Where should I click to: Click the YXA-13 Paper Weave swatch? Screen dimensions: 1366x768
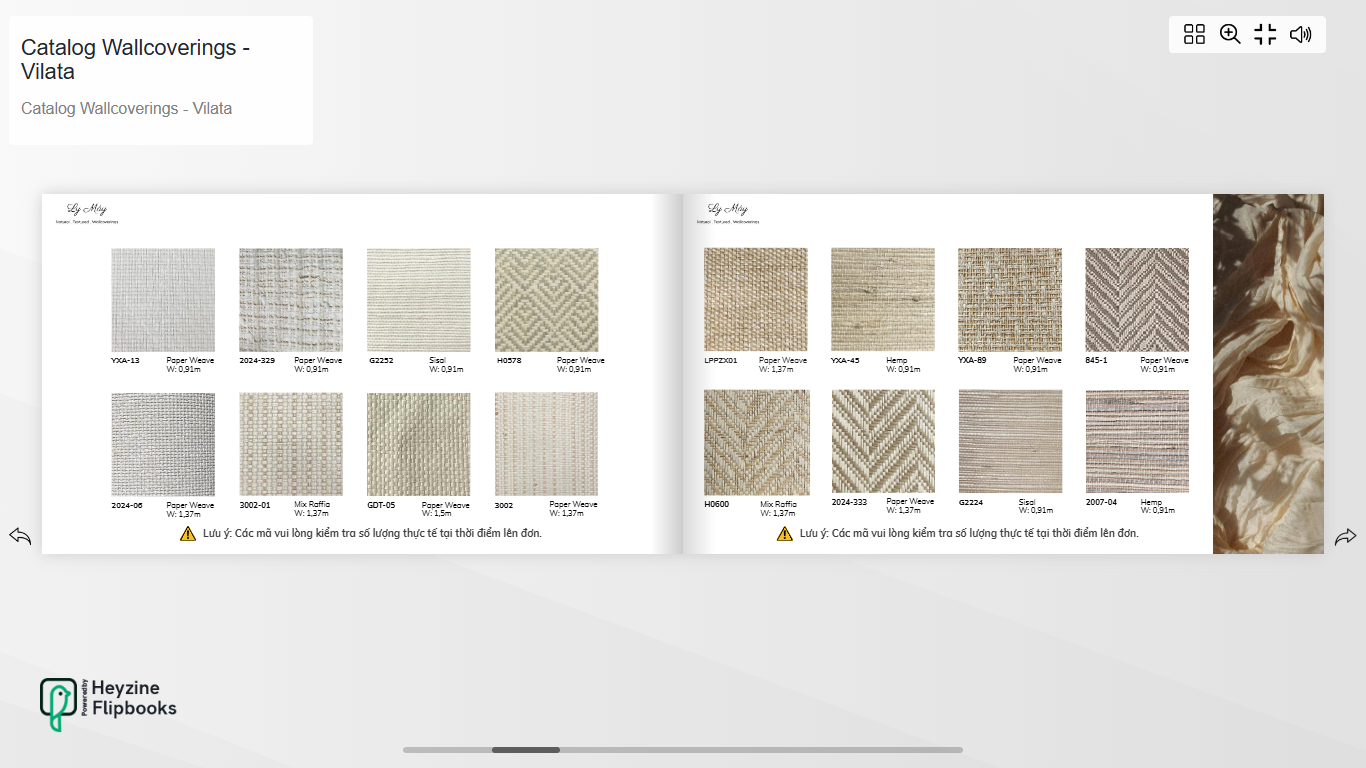click(163, 300)
